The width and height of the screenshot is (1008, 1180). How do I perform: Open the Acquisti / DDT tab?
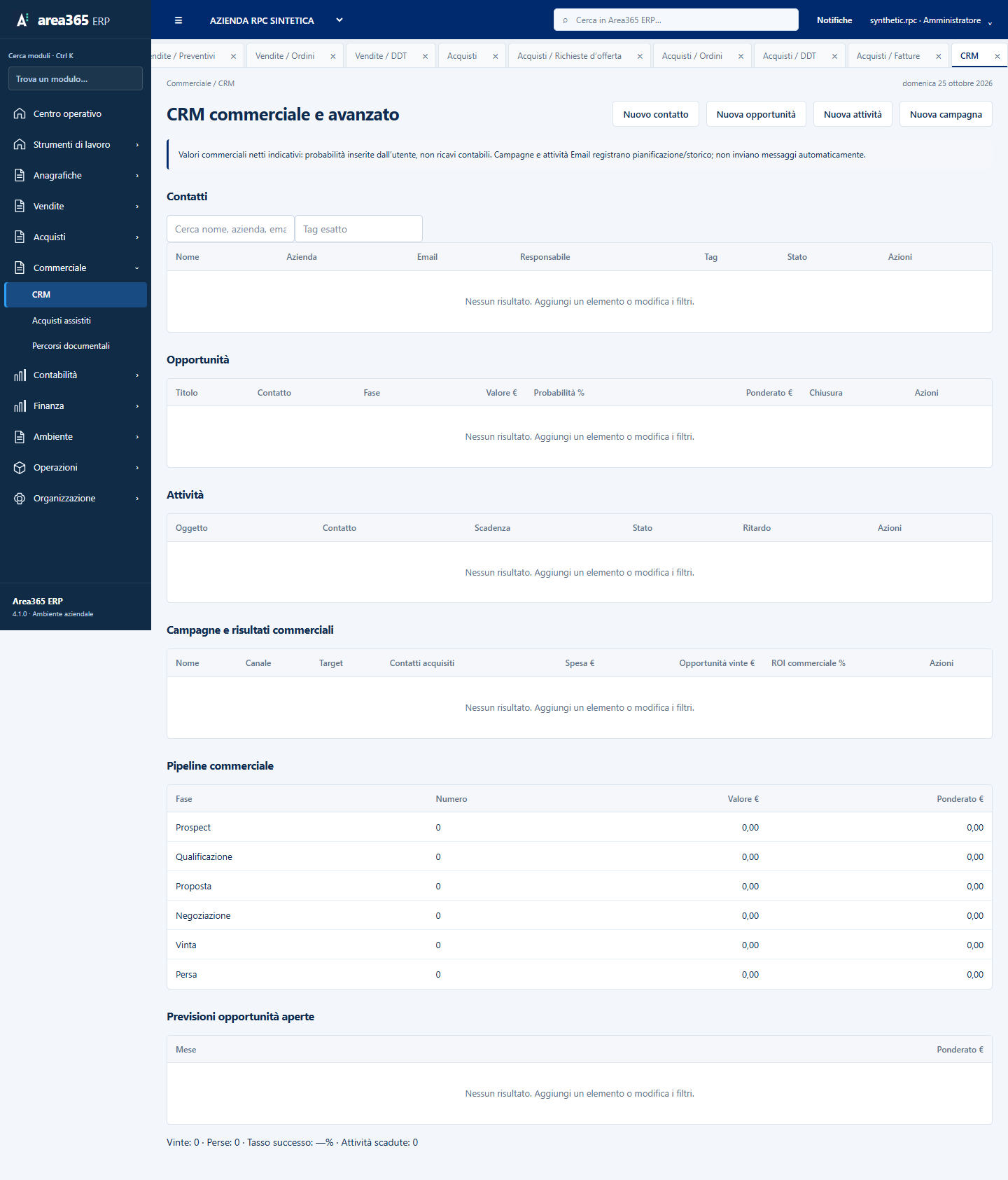(790, 56)
